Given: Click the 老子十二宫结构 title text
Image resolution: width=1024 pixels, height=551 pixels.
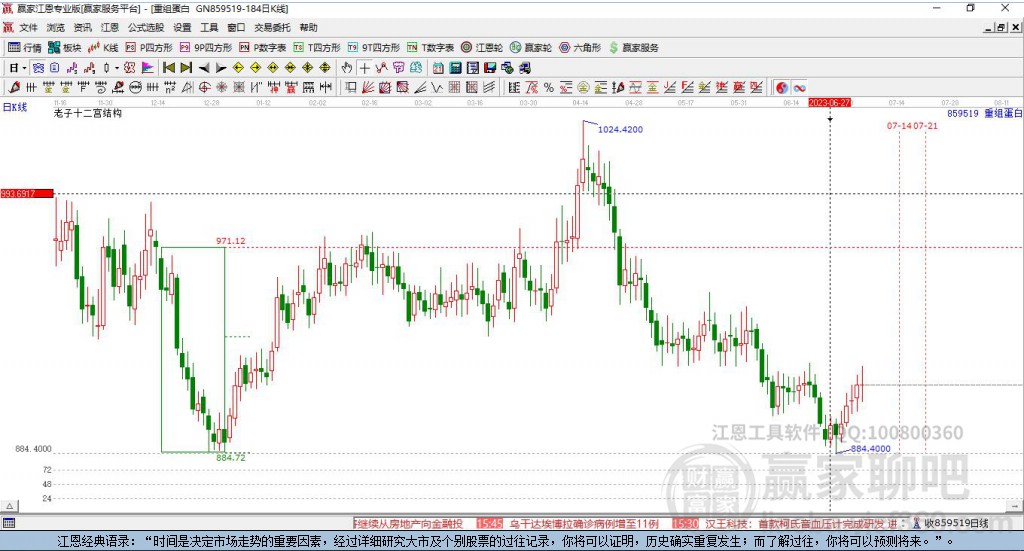Looking at the screenshot, I should click(x=88, y=114).
